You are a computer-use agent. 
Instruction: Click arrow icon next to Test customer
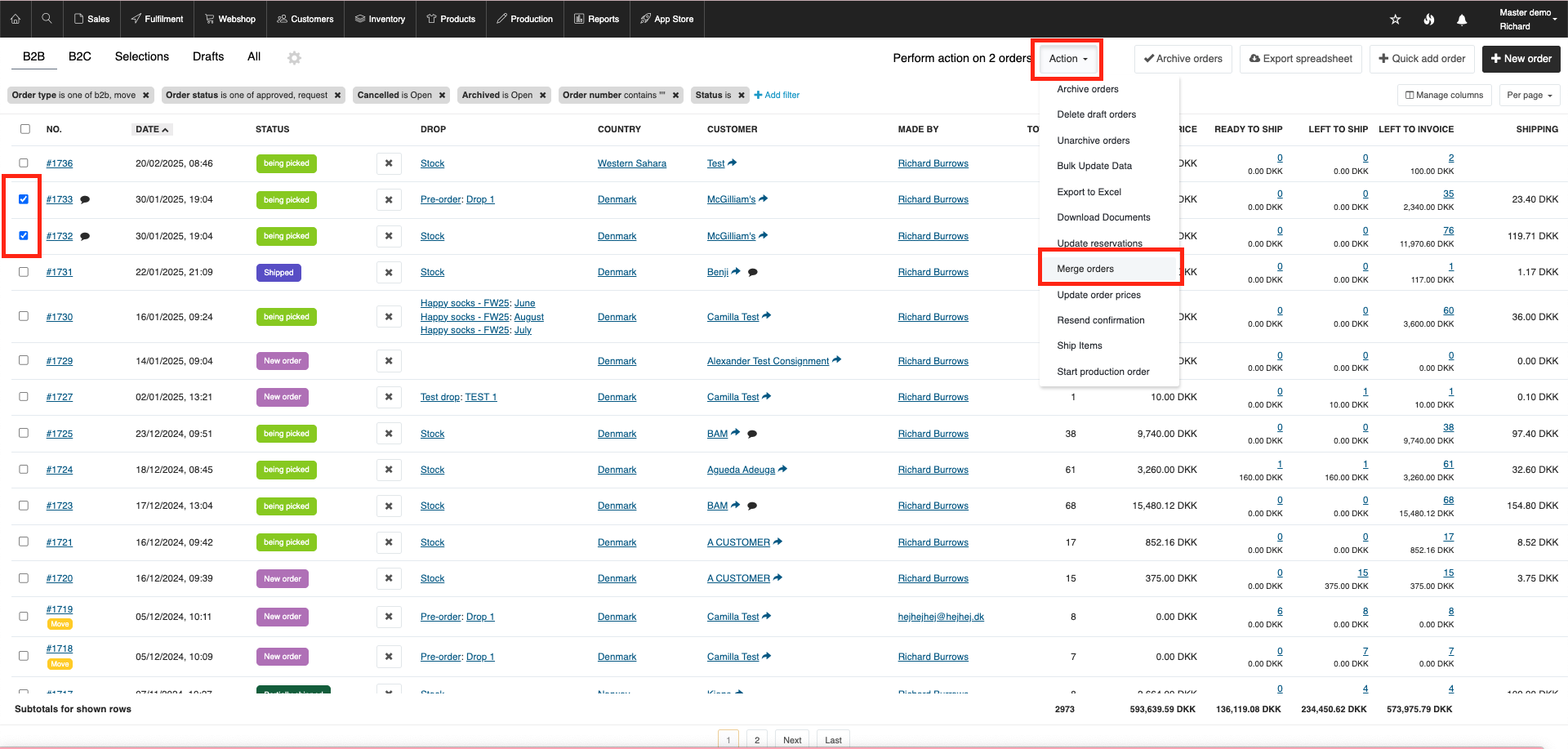(x=733, y=163)
